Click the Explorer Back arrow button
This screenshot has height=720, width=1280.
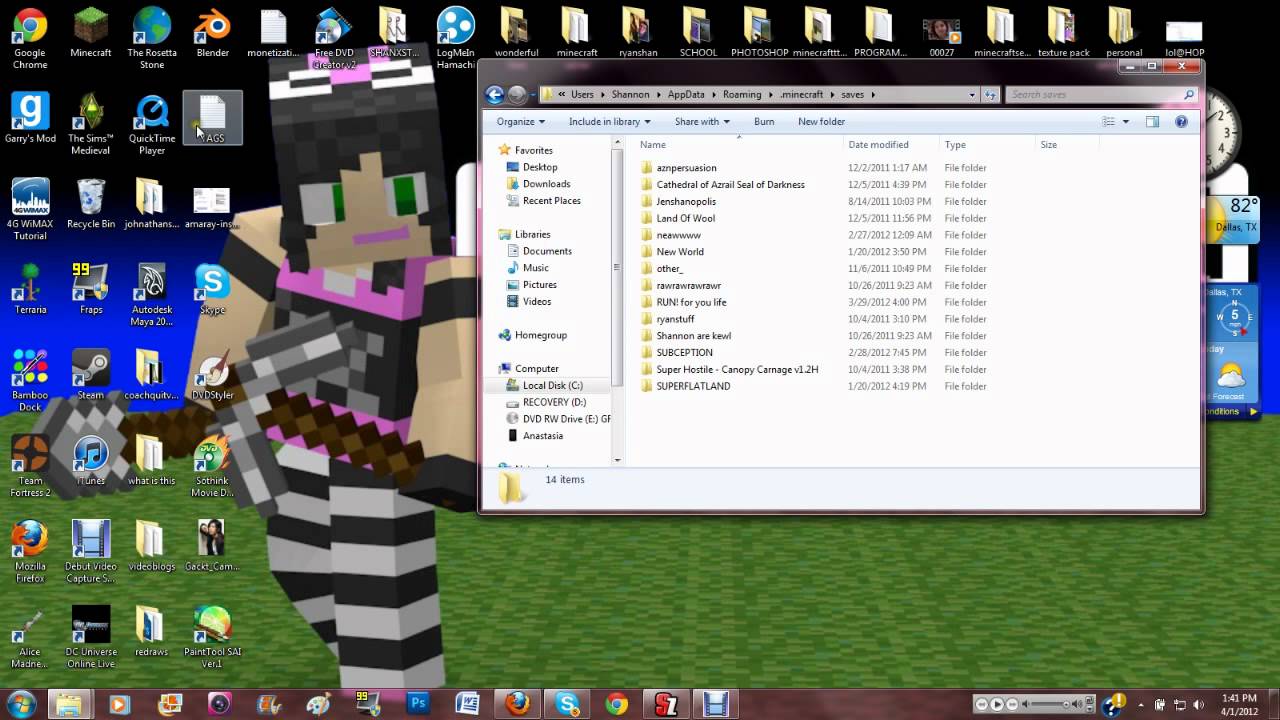[494, 95]
